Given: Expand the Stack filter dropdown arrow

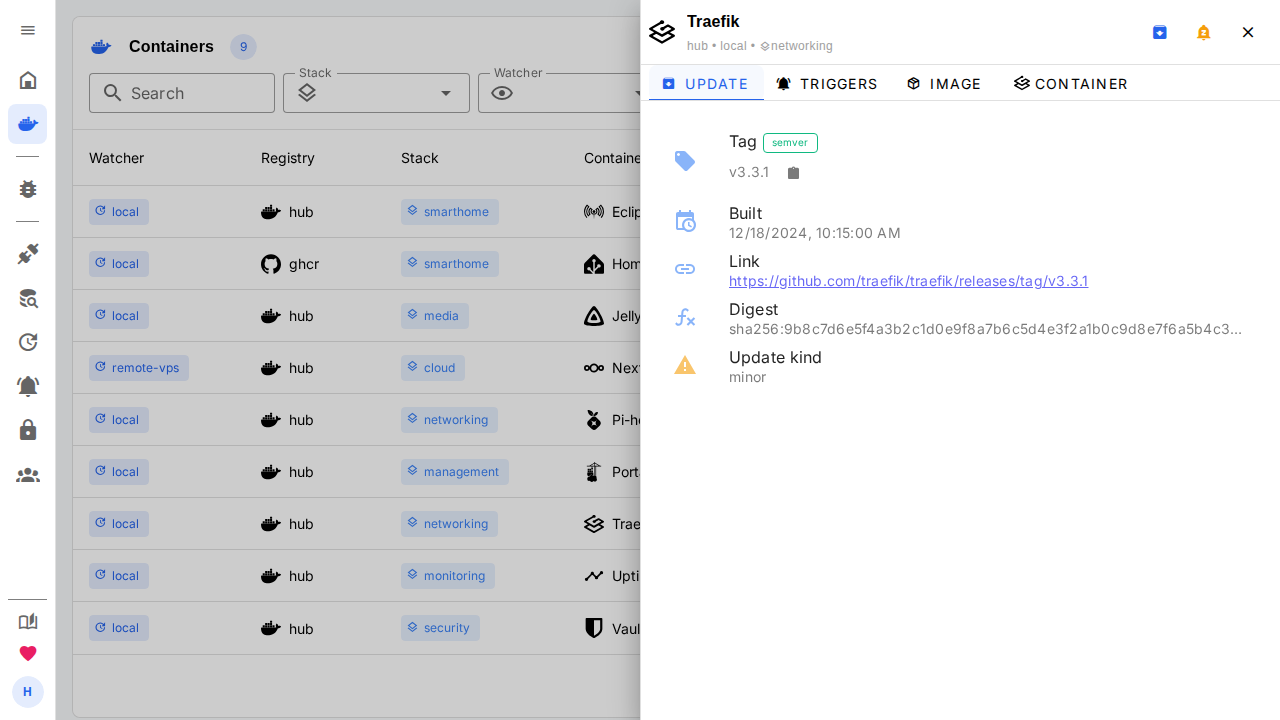Looking at the screenshot, I should [446, 93].
